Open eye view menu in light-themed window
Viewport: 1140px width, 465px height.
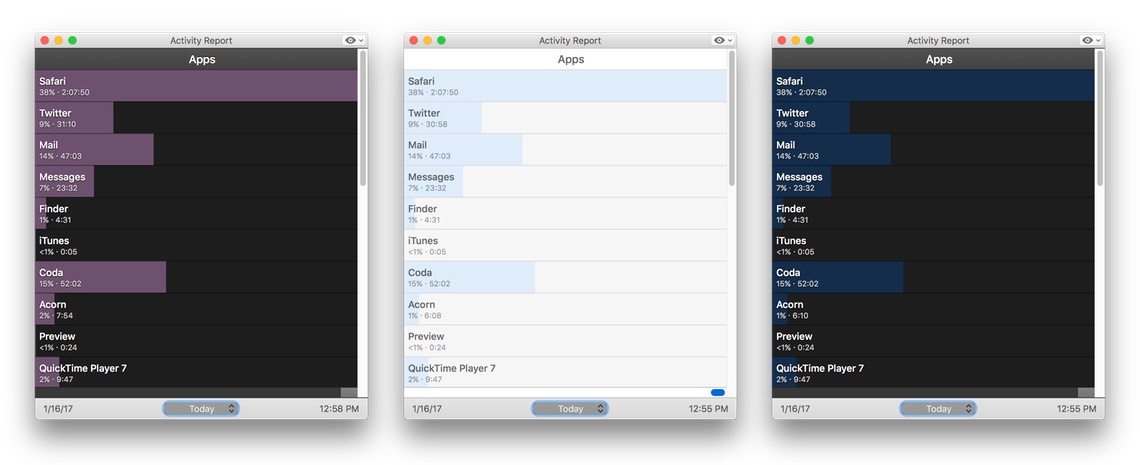point(723,41)
